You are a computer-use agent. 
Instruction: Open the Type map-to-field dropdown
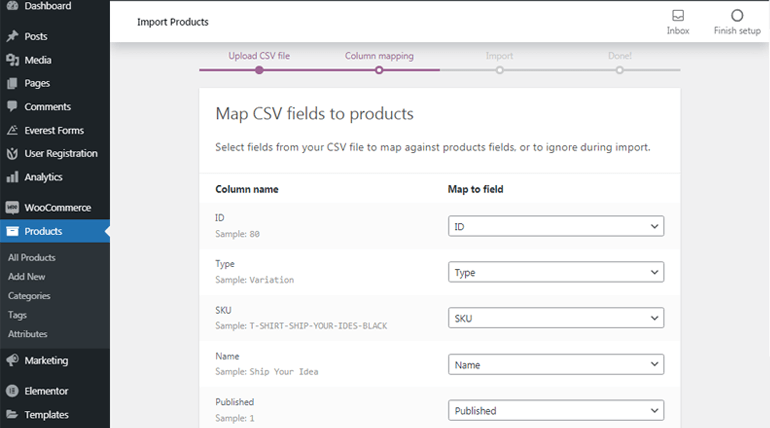pos(556,272)
